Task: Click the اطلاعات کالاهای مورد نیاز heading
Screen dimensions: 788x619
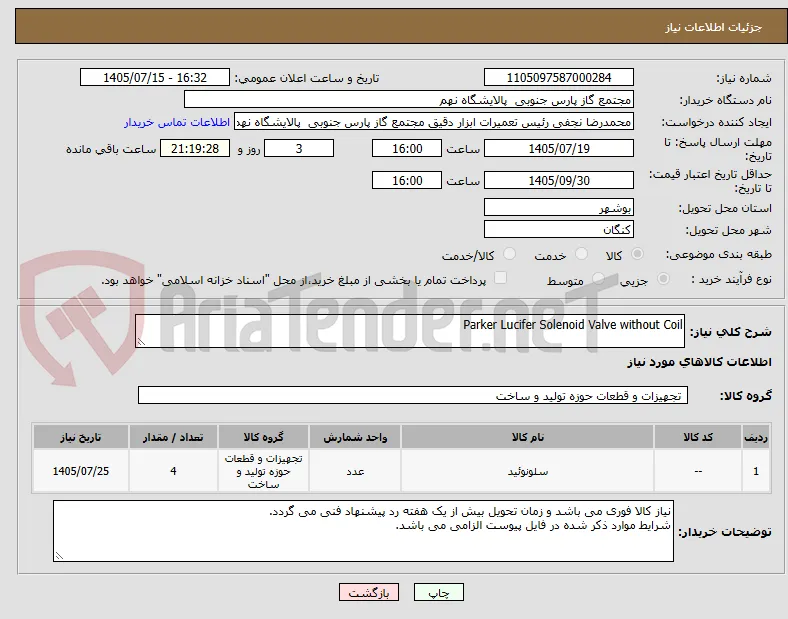Action: click(x=699, y=362)
